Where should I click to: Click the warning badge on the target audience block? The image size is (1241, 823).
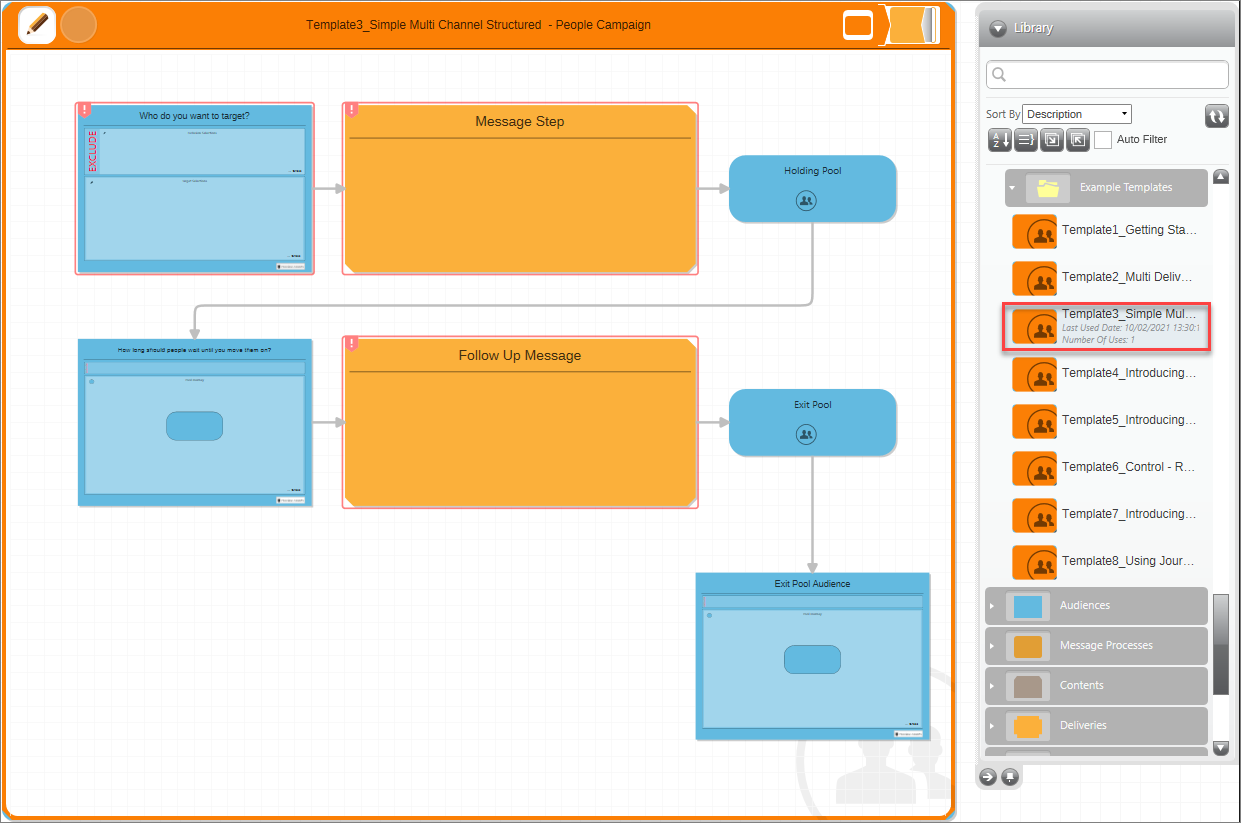click(x=85, y=110)
